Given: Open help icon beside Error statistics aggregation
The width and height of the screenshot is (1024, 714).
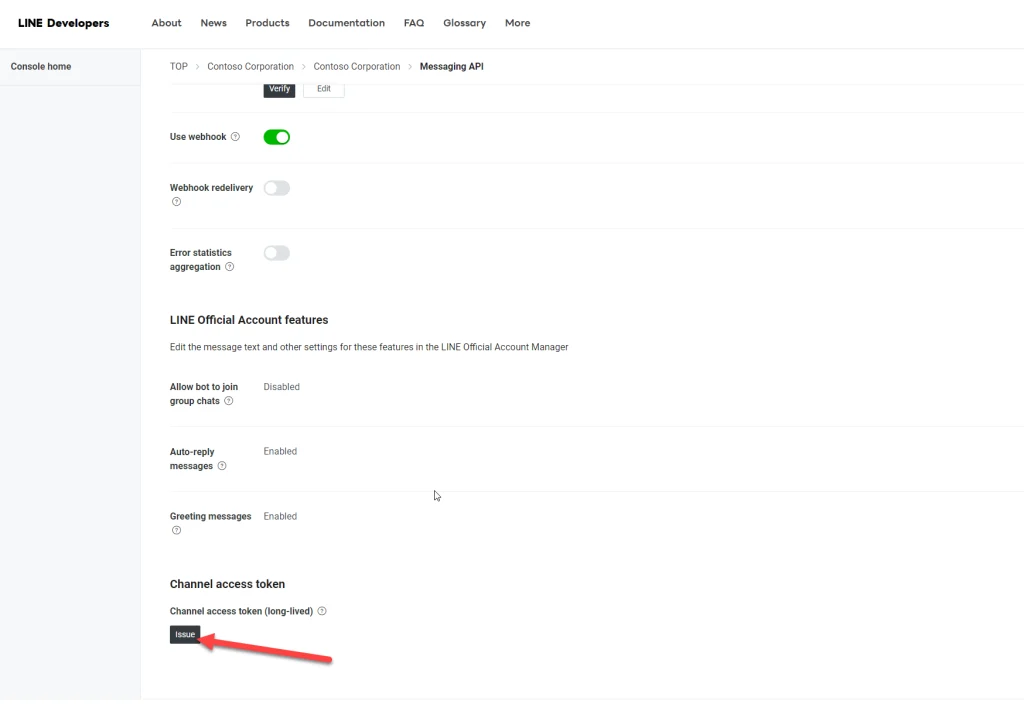Looking at the screenshot, I should coord(229,267).
